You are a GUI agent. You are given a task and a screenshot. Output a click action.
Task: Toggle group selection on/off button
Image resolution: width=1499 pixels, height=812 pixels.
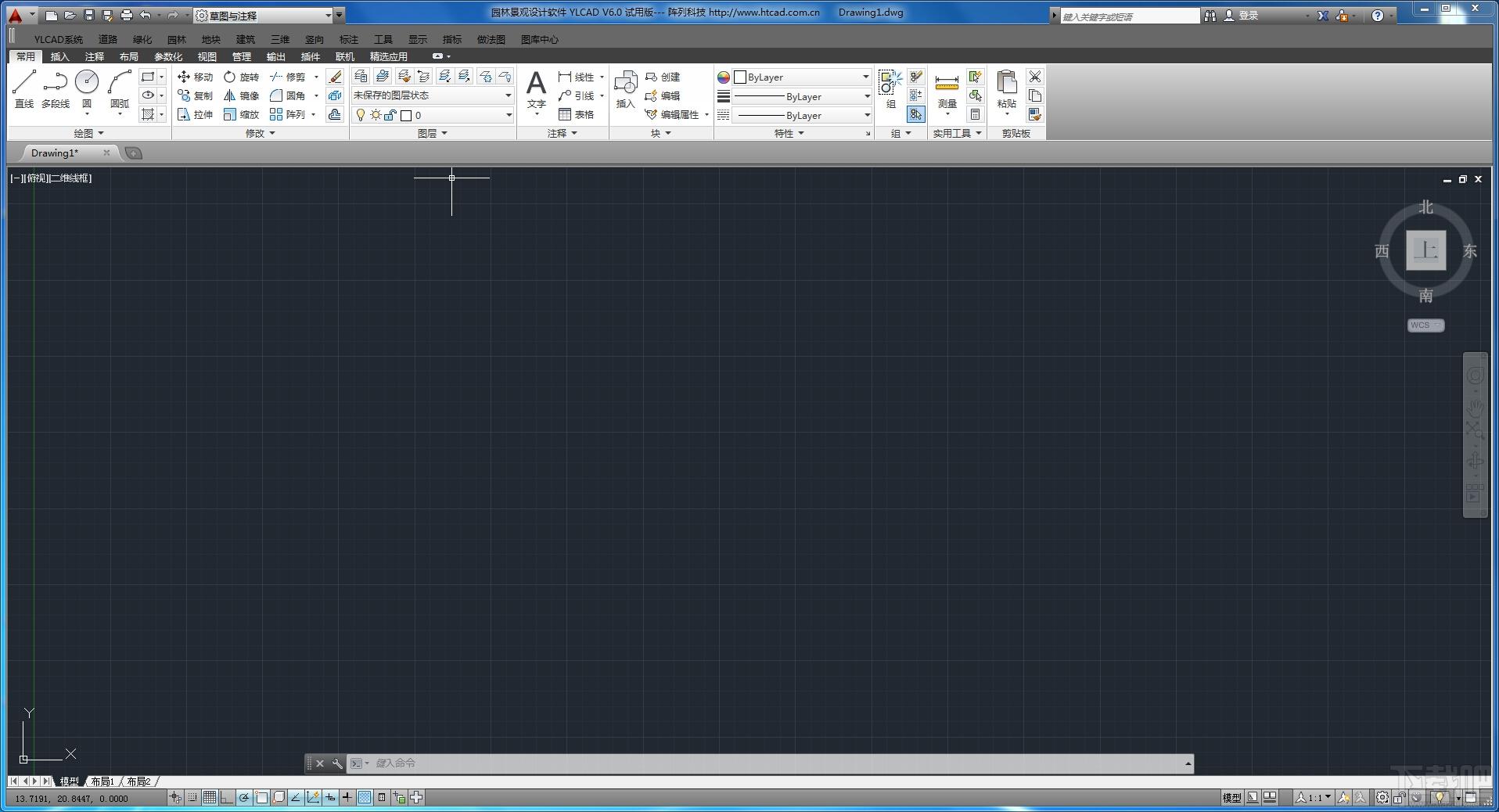tap(915, 114)
